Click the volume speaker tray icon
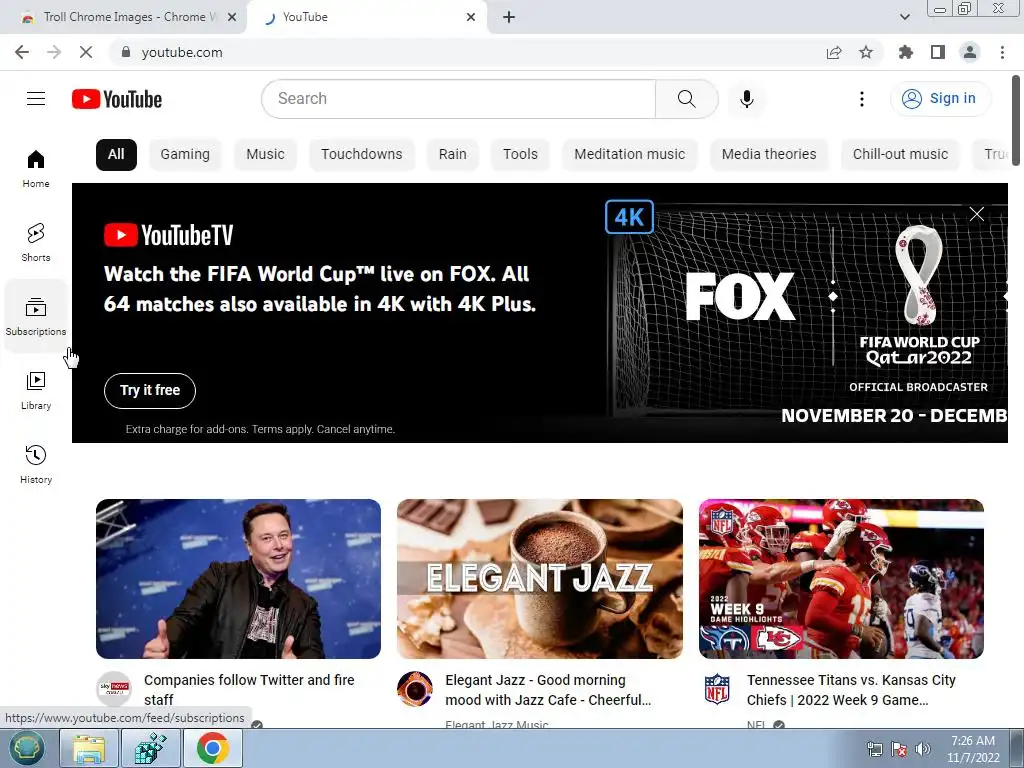 click(923, 750)
